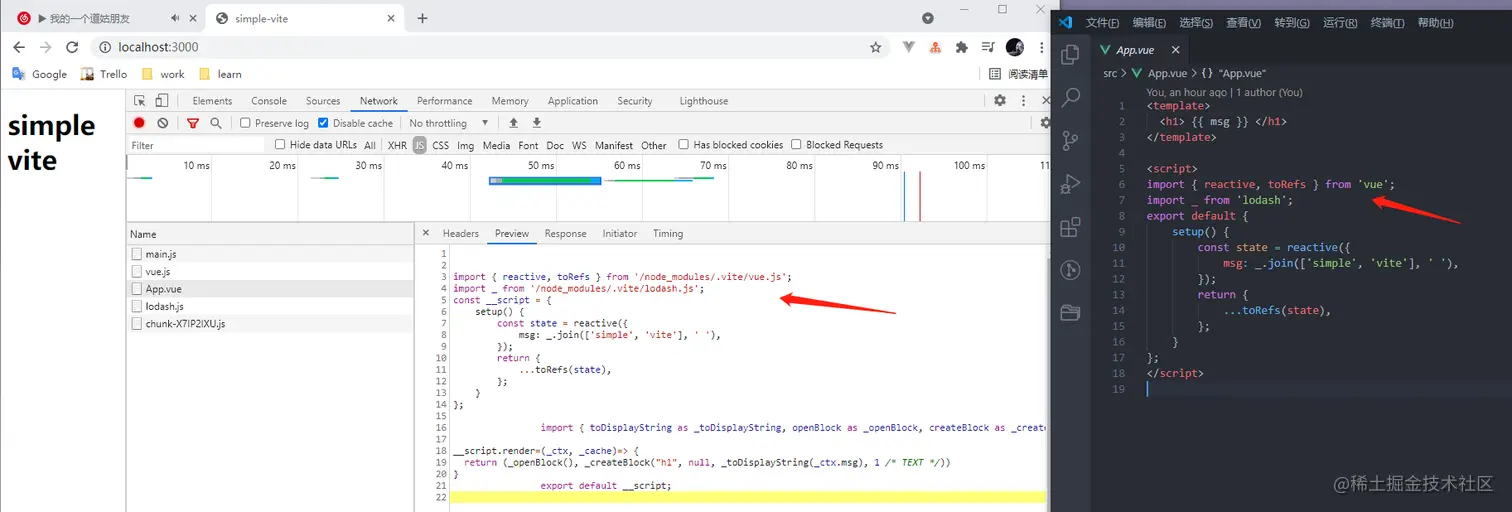Open VS Code Extensions icon
The image size is (1512, 512).
tap(1070, 227)
